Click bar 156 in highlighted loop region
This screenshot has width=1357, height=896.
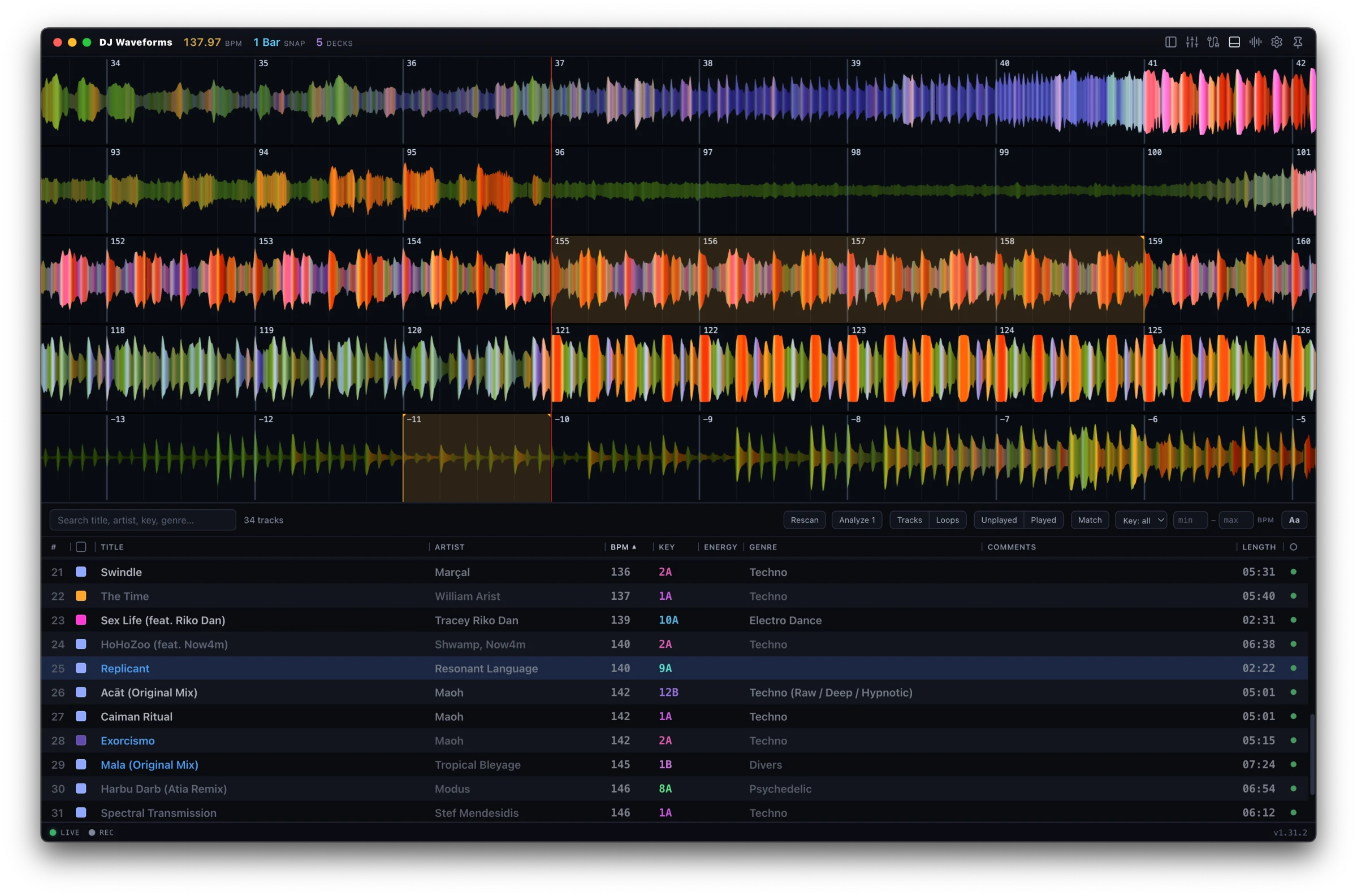pos(710,241)
